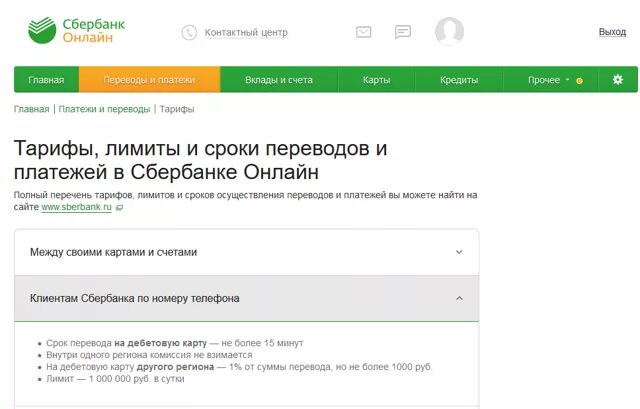This screenshot has height=409, width=640.
Task: Open Контактный центр link
Action: click(x=246, y=32)
